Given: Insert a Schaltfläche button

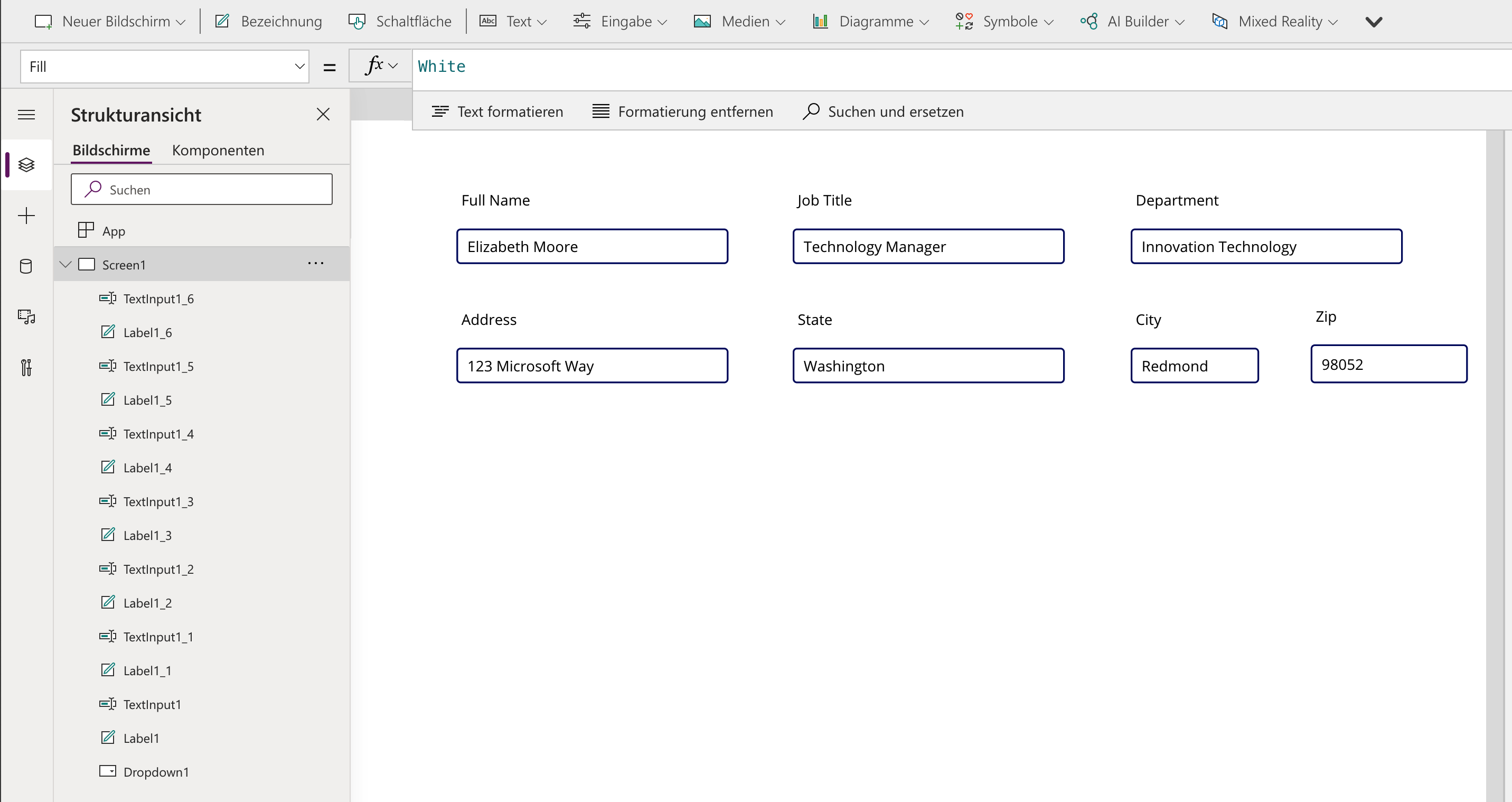Looking at the screenshot, I should click(x=400, y=22).
